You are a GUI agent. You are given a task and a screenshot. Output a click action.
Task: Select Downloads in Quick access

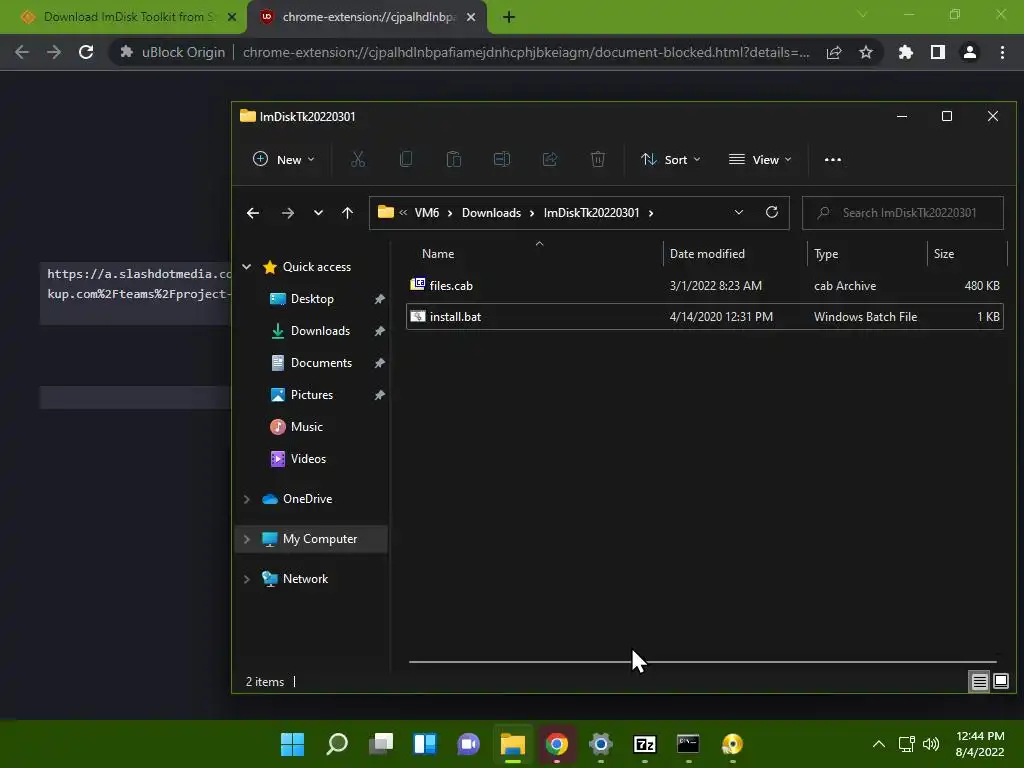pyautogui.click(x=320, y=330)
